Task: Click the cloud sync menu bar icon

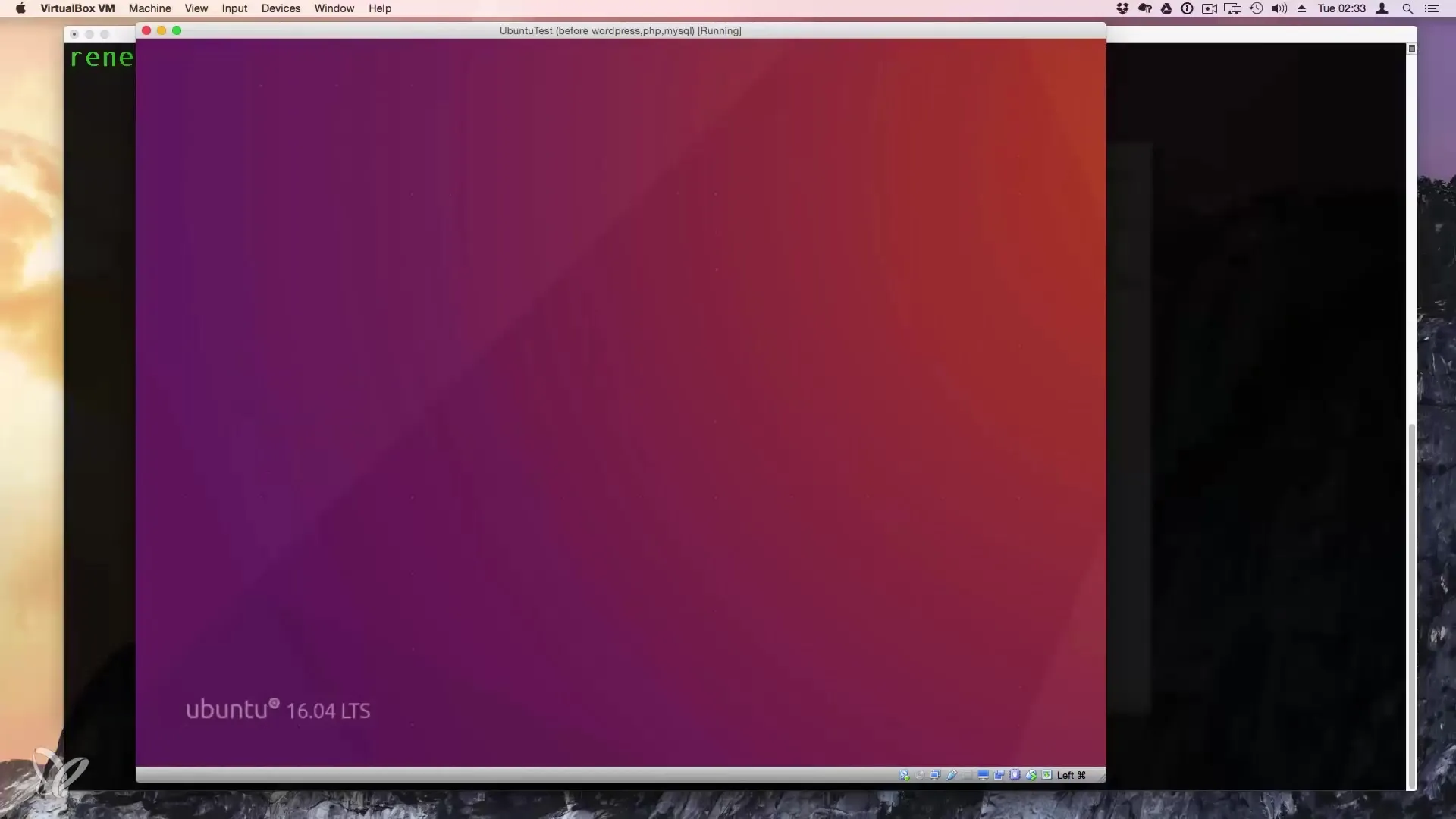Action: click(x=1145, y=8)
